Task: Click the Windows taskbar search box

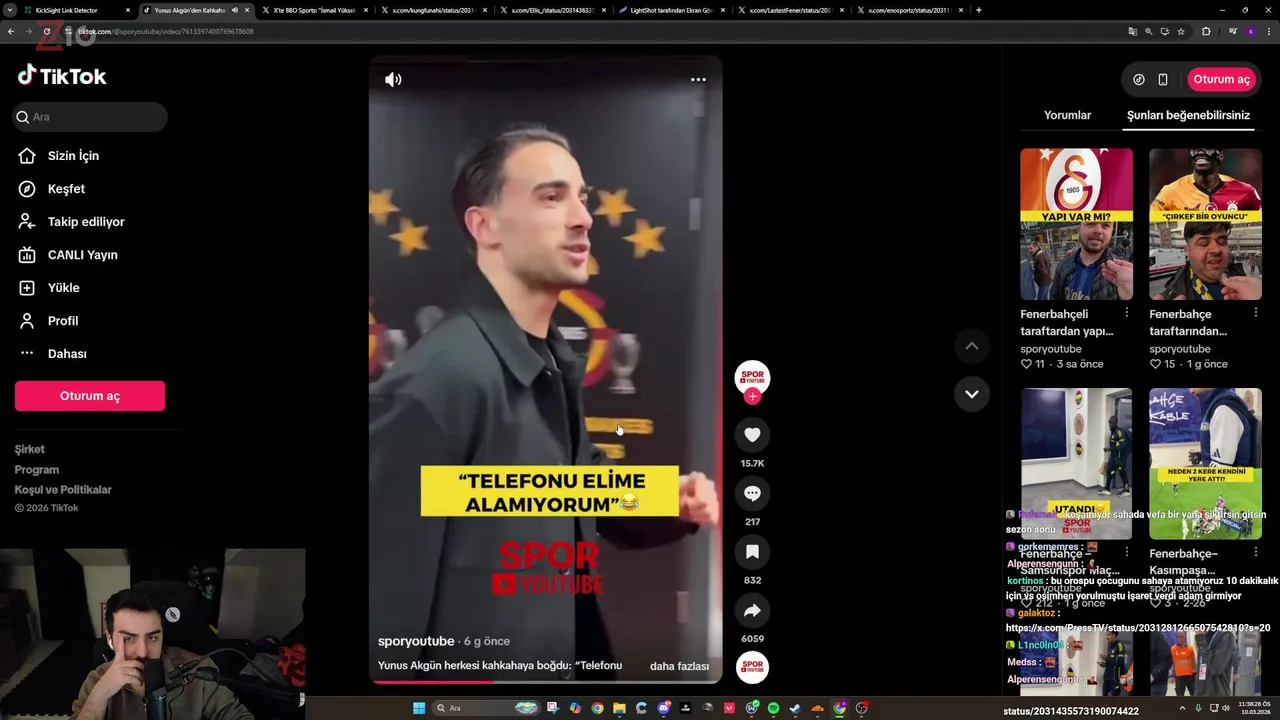Action: (x=487, y=708)
